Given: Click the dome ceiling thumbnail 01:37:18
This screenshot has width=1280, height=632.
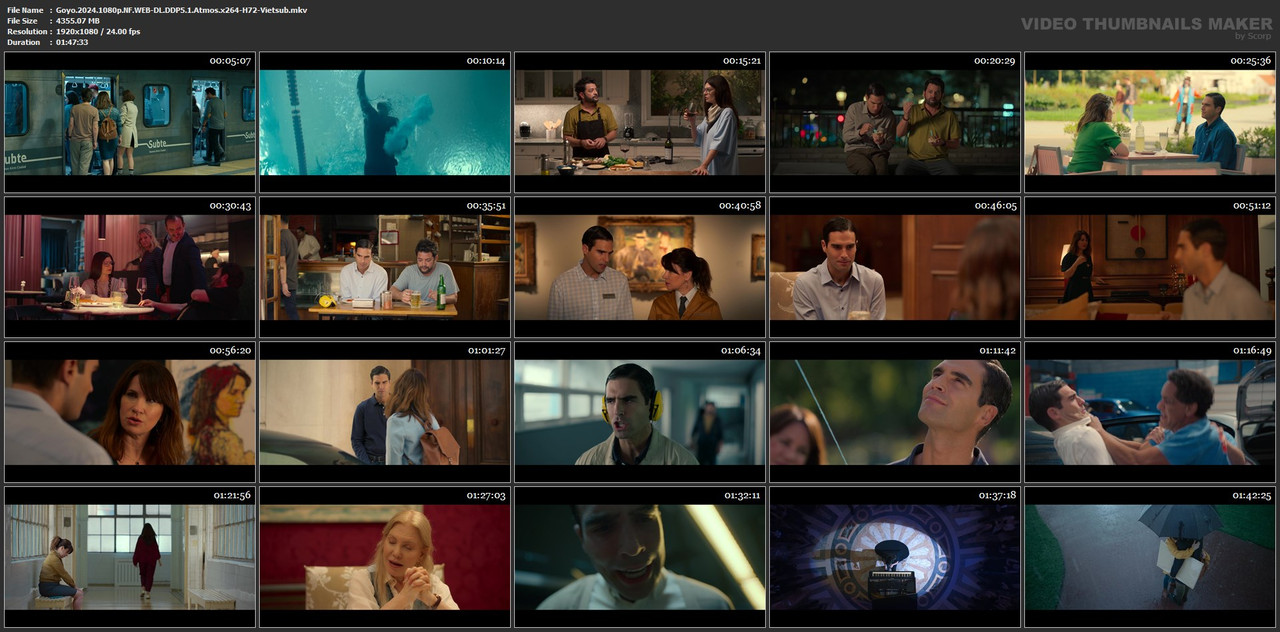Looking at the screenshot, I should pos(895,557).
